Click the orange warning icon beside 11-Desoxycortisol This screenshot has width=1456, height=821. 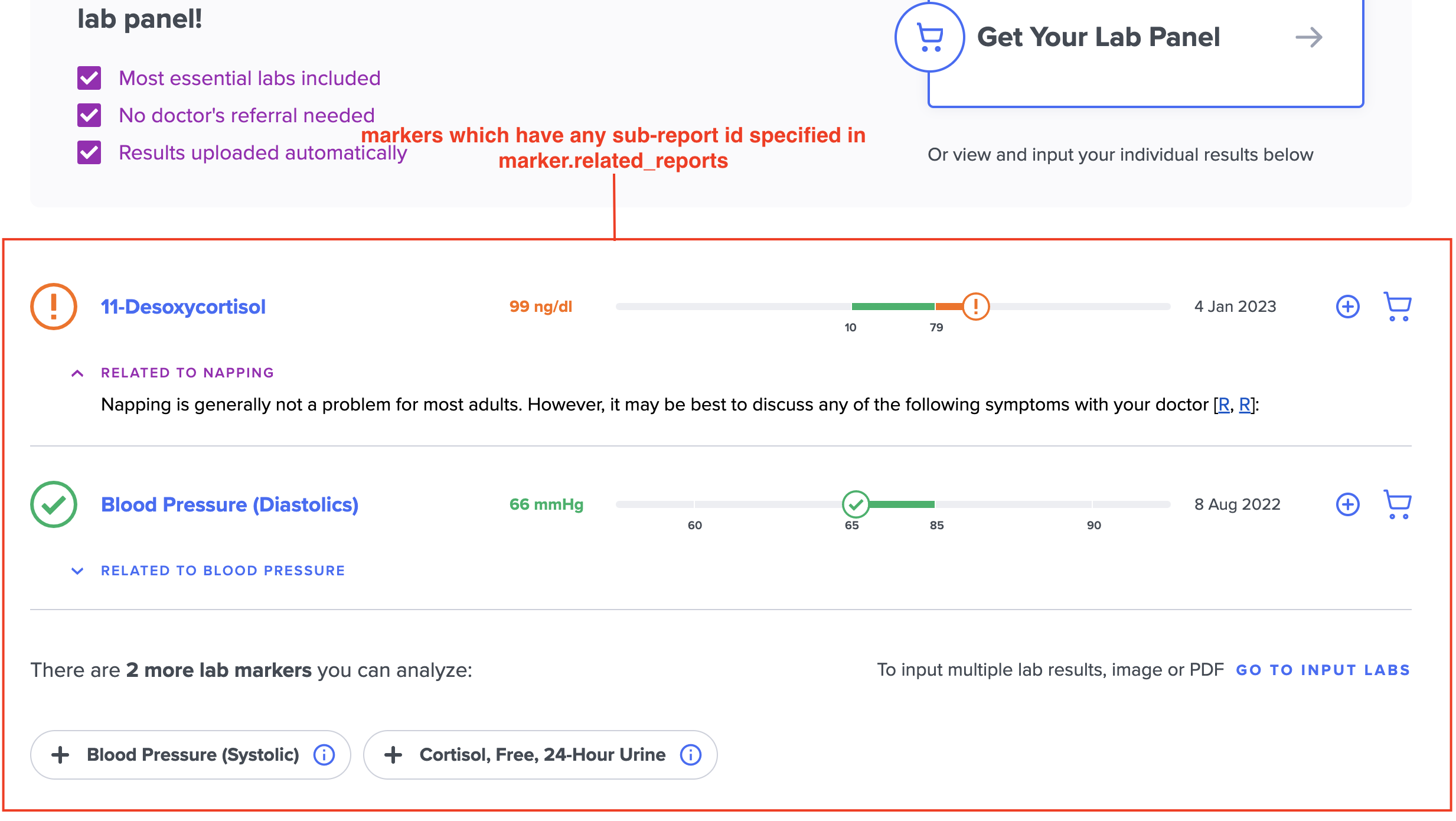(54, 307)
